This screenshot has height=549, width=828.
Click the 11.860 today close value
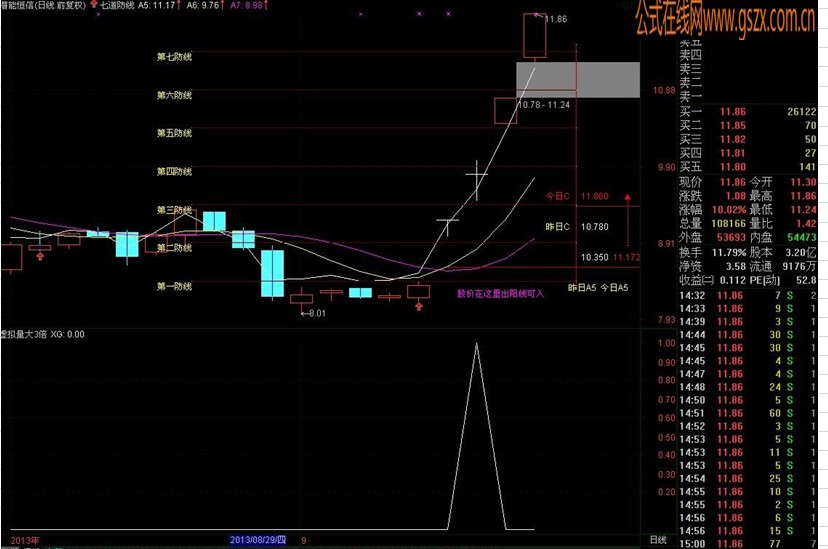(595, 196)
